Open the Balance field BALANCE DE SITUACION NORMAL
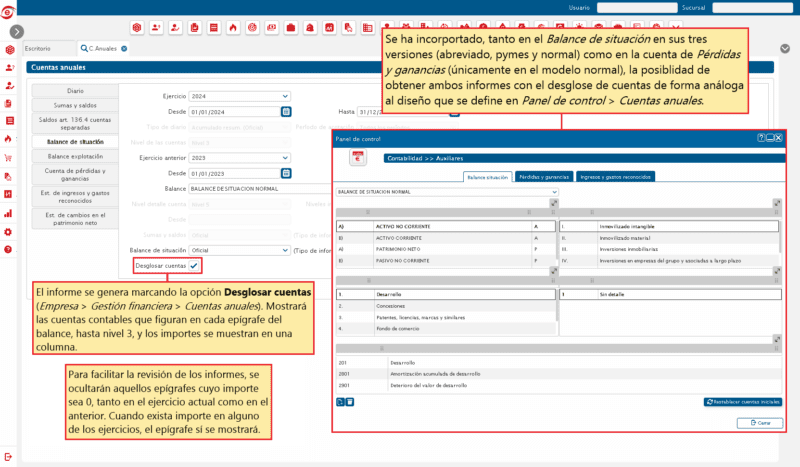This screenshot has height=467, width=800. pyautogui.click(x=260, y=189)
